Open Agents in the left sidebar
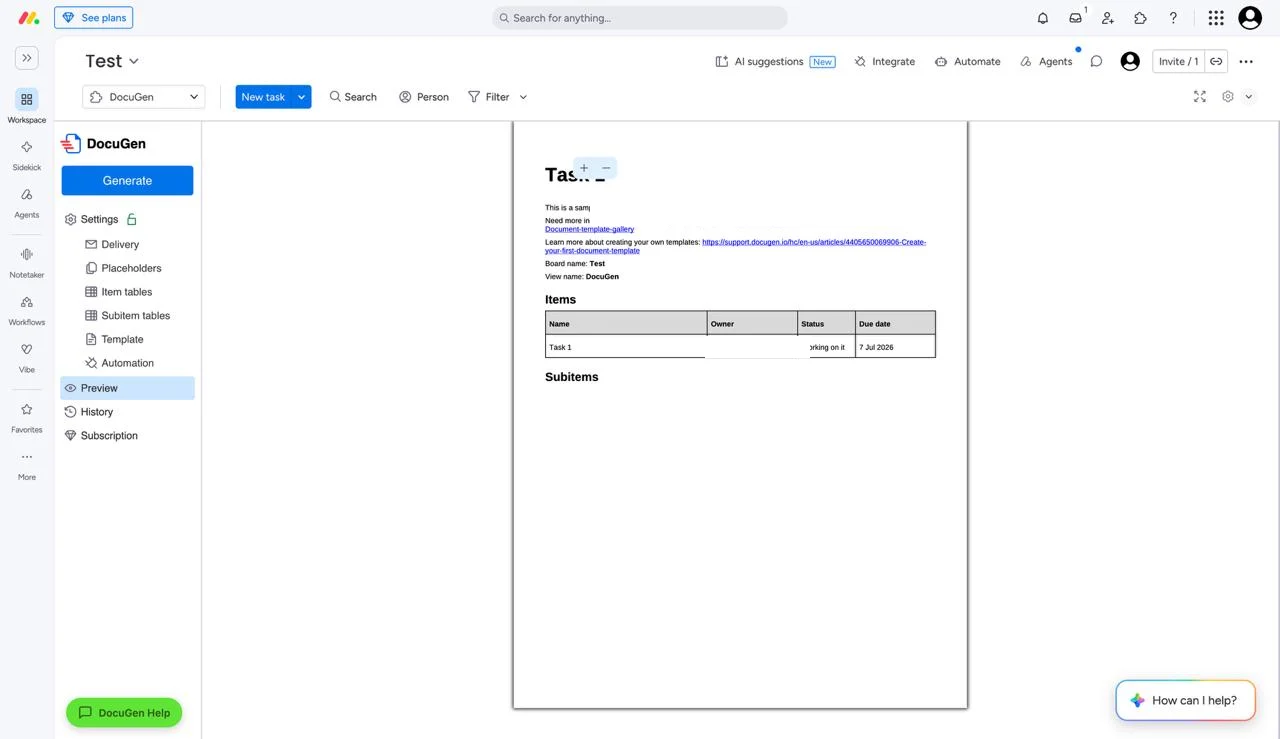The width and height of the screenshot is (1280, 739). [27, 202]
